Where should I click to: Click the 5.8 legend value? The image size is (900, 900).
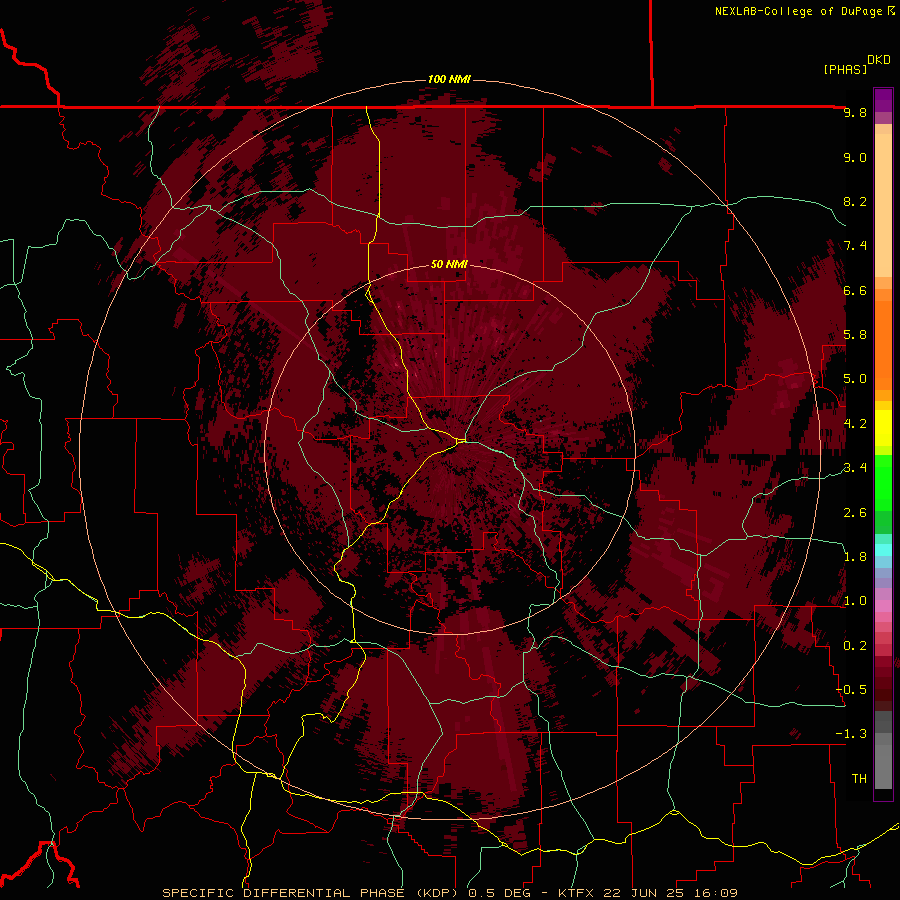855,335
